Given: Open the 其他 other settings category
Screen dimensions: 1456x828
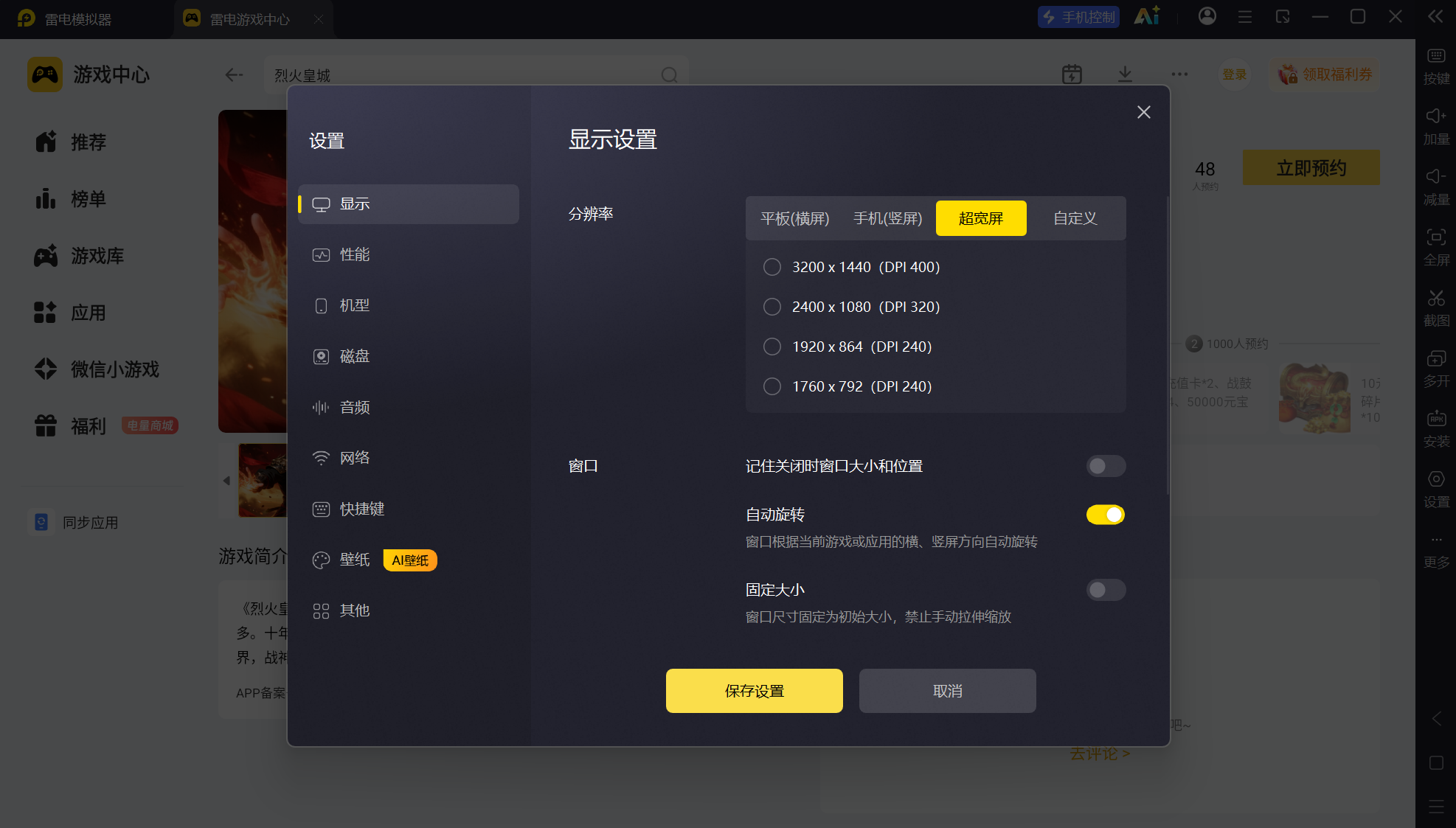Looking at the screenshot, I should [409, 611].
